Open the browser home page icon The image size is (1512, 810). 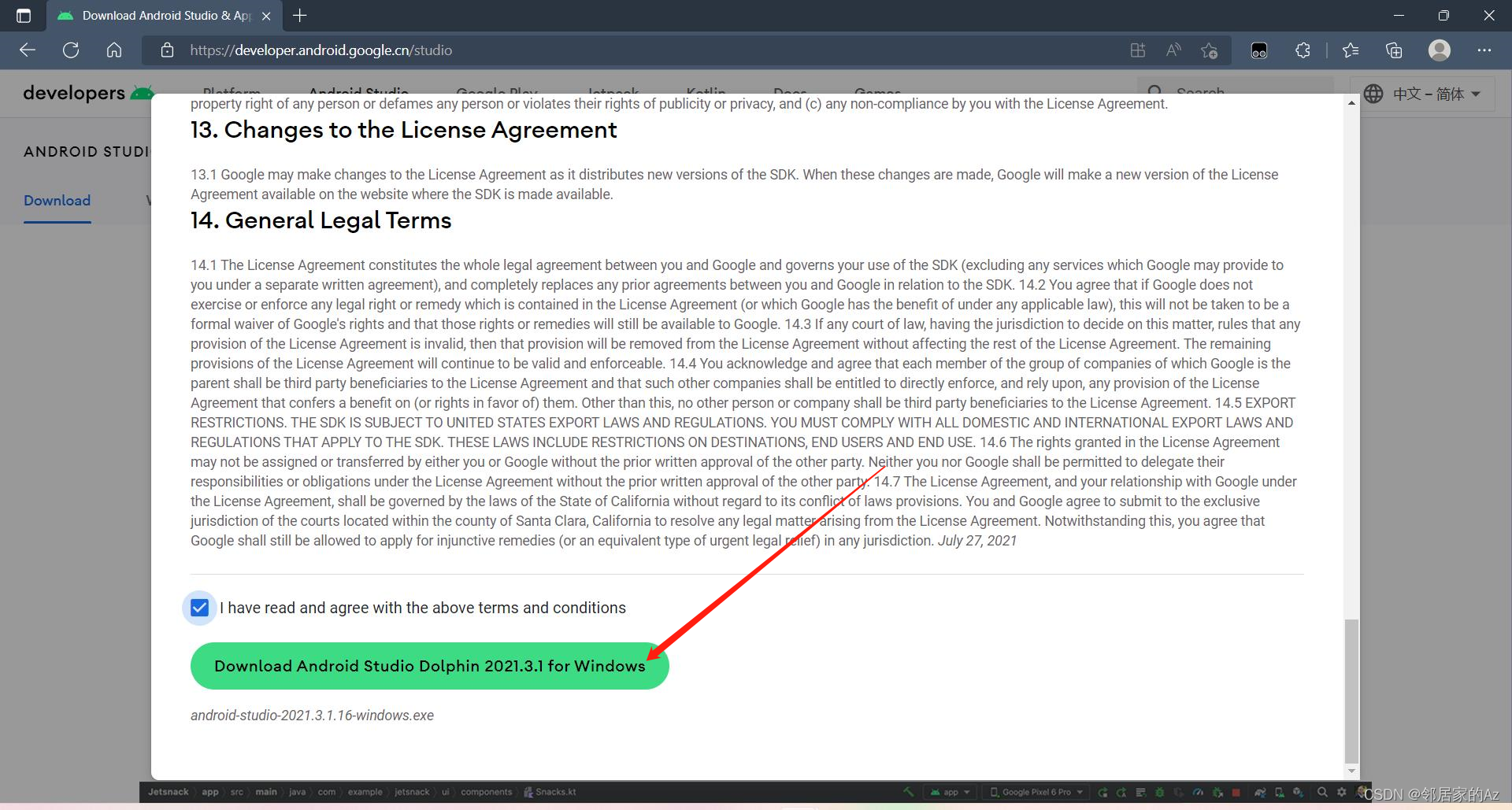point(114,50)
